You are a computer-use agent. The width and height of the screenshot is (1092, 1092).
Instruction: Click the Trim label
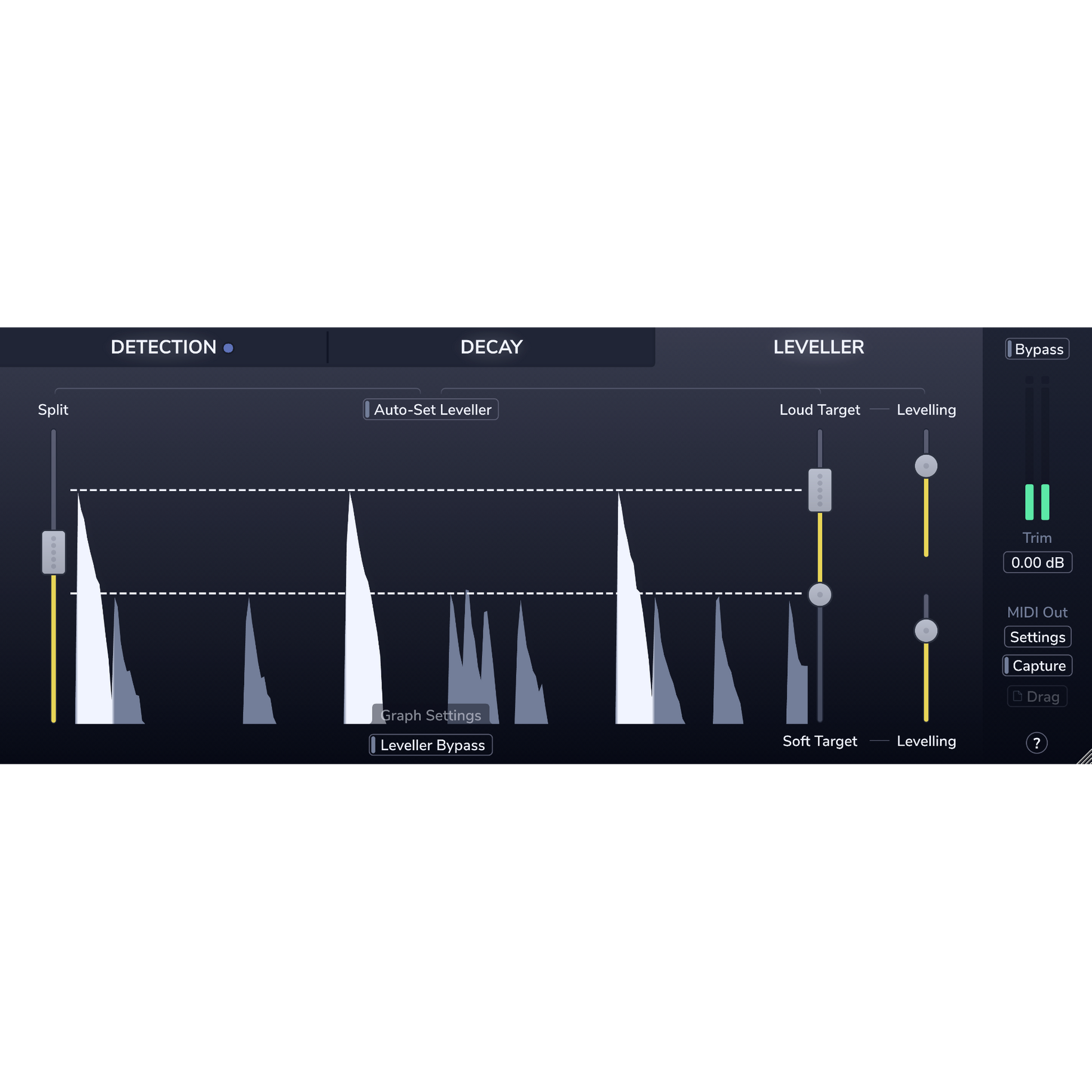click(1037, 538)
